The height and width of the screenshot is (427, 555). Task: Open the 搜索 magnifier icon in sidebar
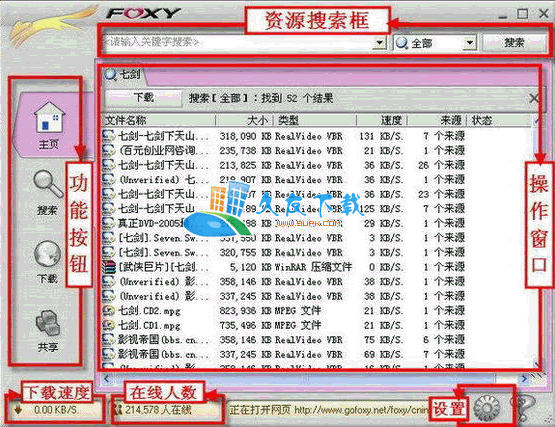click(48, 184)
